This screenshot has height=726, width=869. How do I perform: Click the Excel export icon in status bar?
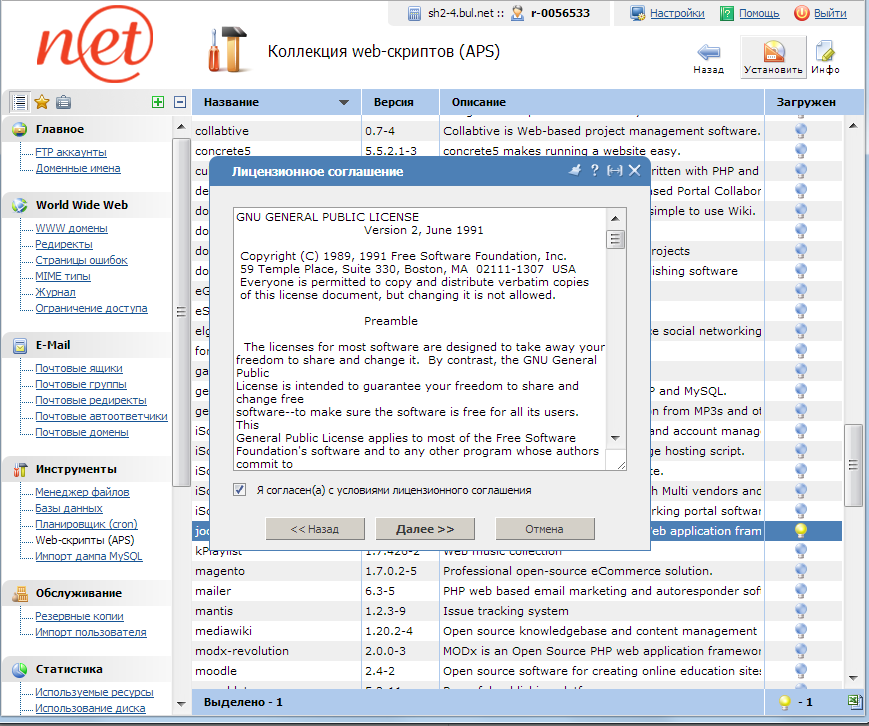(853, 702)
